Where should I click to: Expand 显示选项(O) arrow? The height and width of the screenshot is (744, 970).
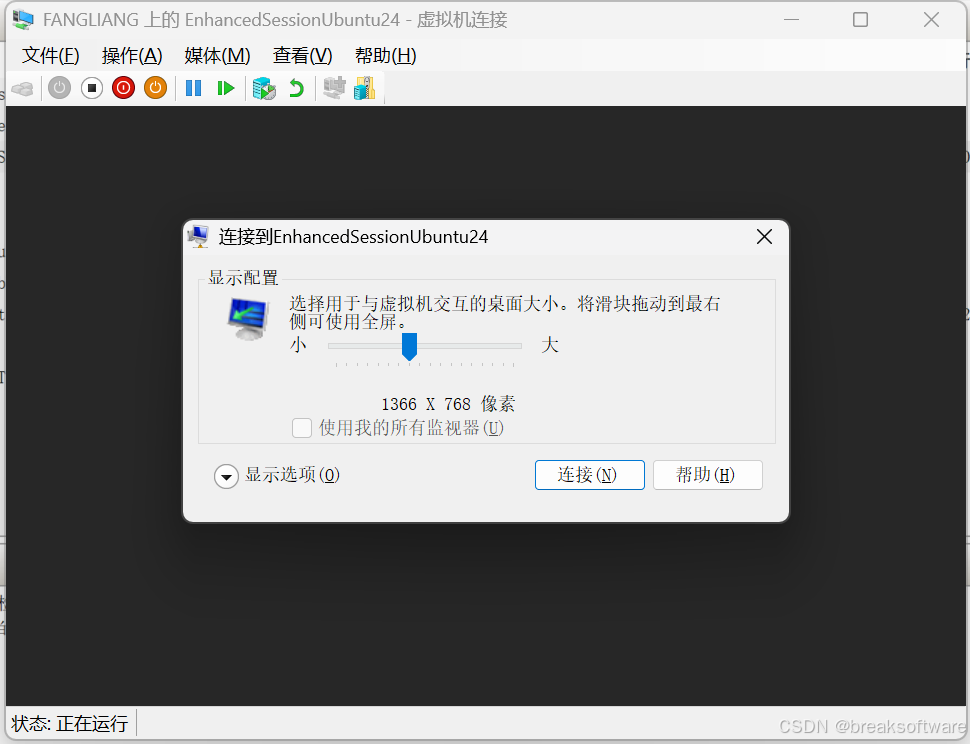coord(226,476)
